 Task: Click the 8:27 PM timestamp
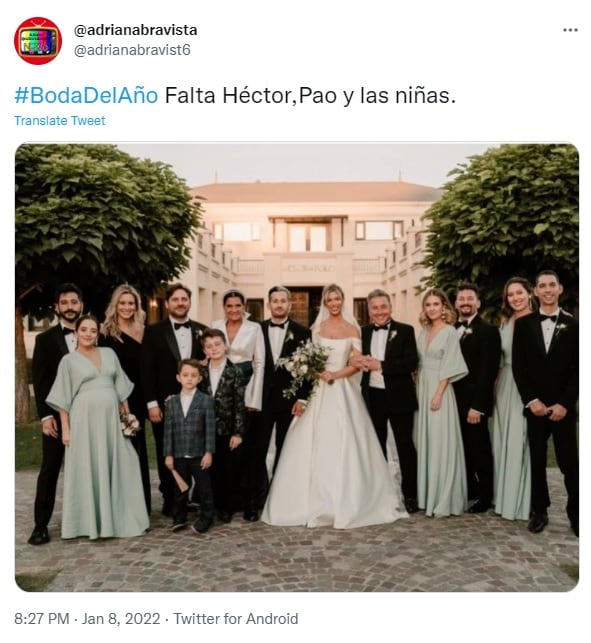42,618
